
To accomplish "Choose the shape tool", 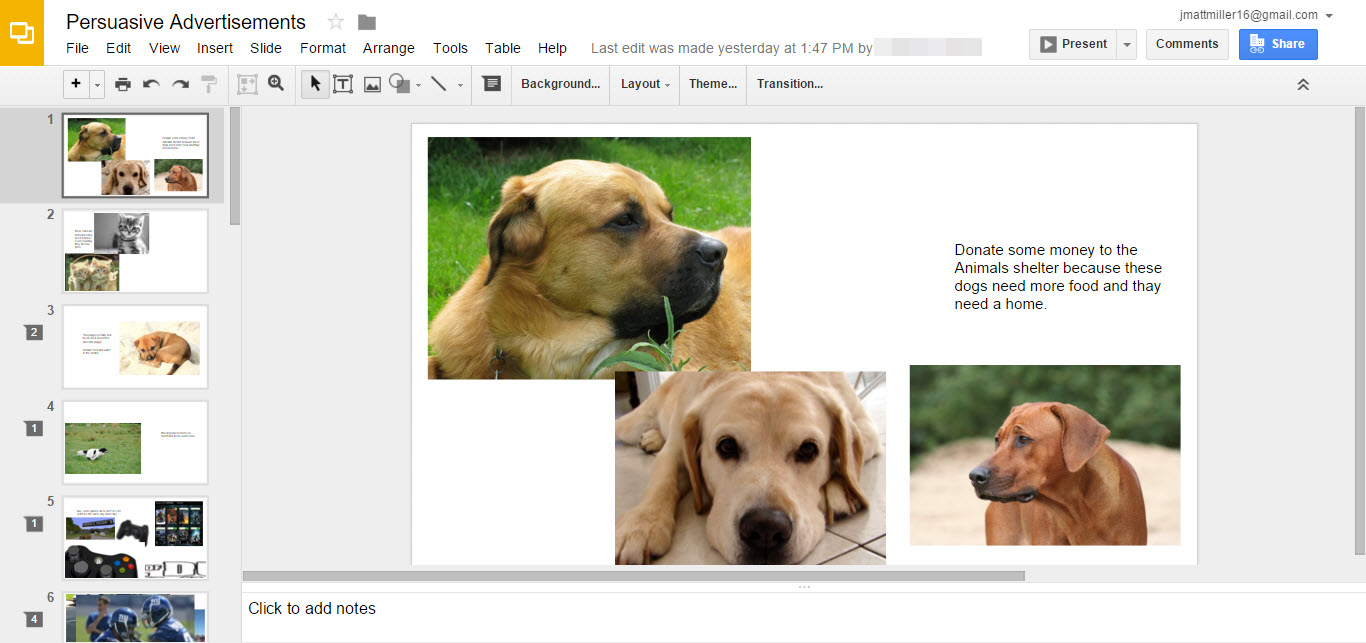I will point(399,84).
